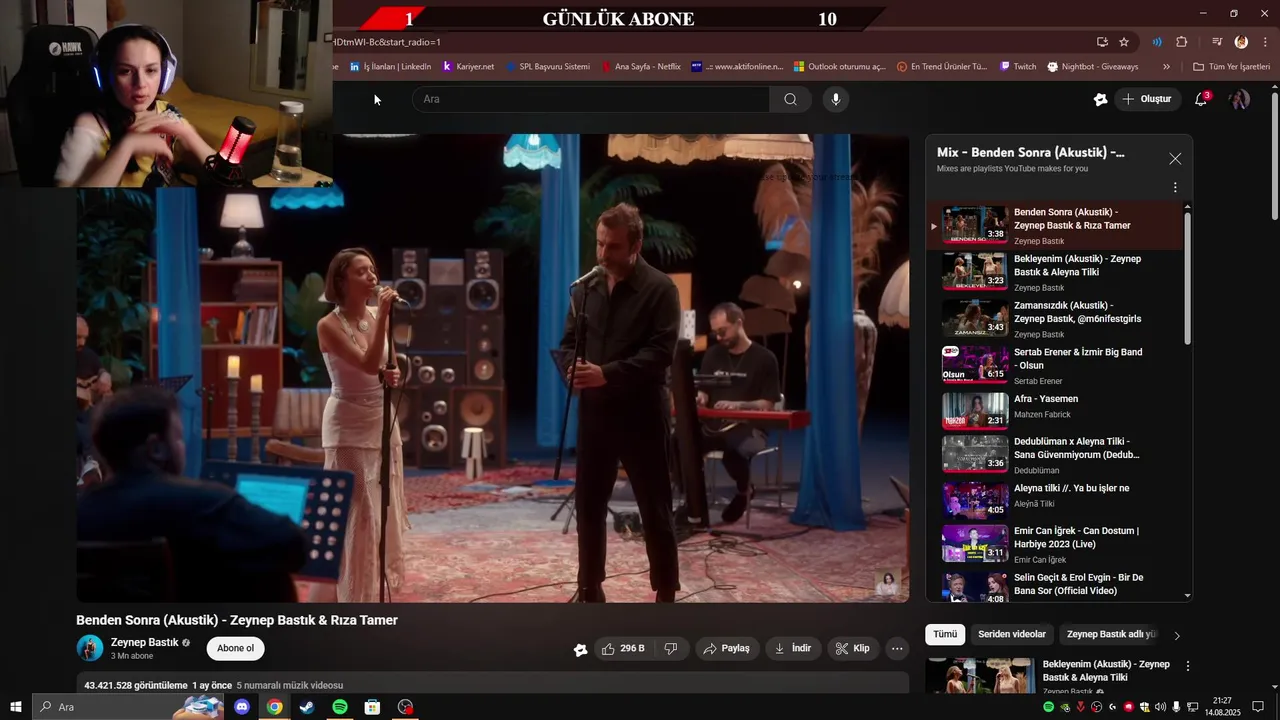Bookmark this page with the star icon
Image resolution: width=1280 pixels, height=720 pixels.
point(1124,42)
